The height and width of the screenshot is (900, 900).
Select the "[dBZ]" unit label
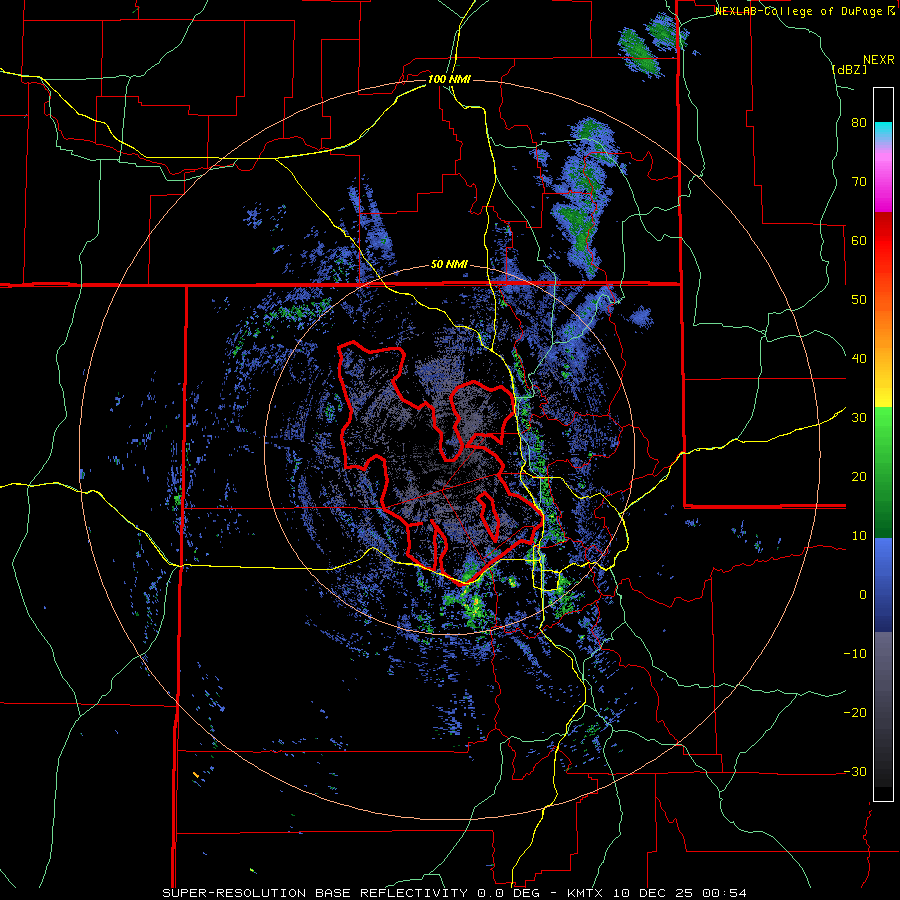(x=849, y=69)
